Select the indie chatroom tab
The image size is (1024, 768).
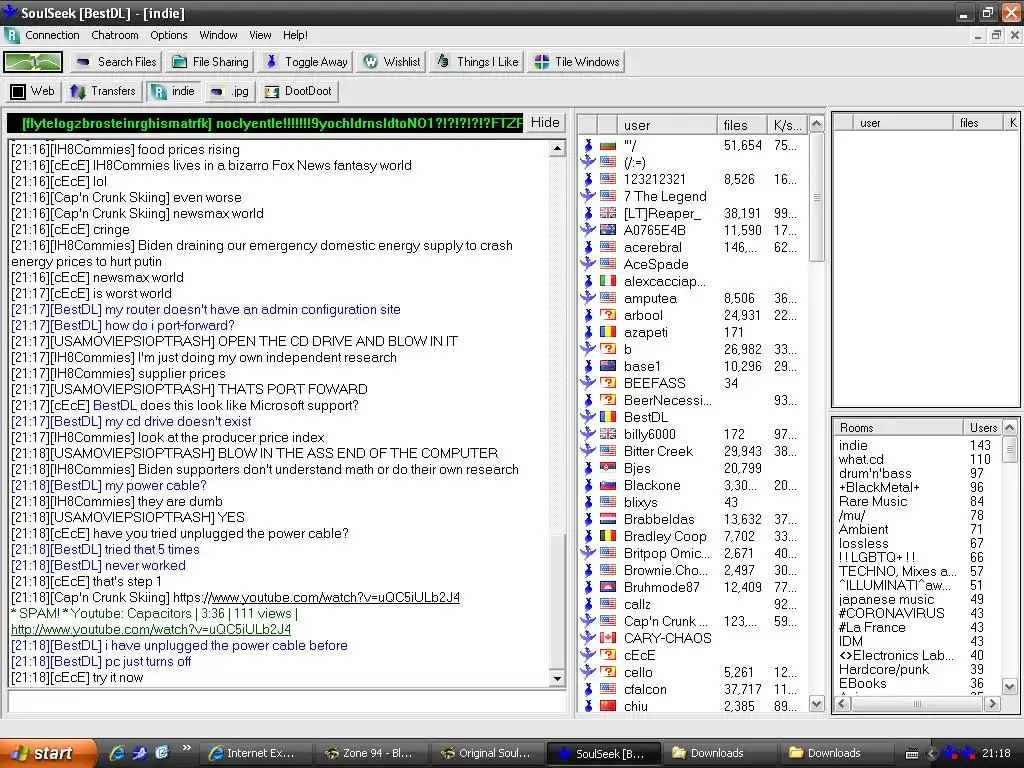tap(174, 91)
